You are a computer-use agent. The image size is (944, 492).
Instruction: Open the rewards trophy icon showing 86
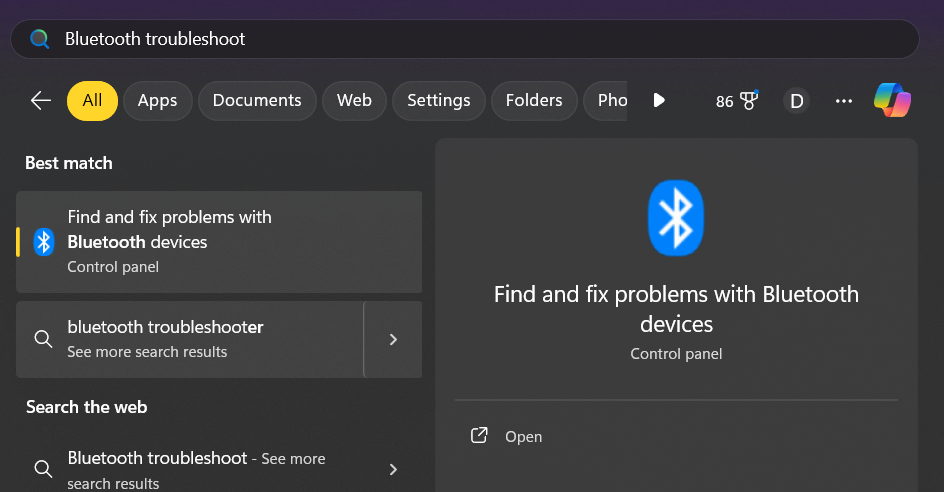737,101
